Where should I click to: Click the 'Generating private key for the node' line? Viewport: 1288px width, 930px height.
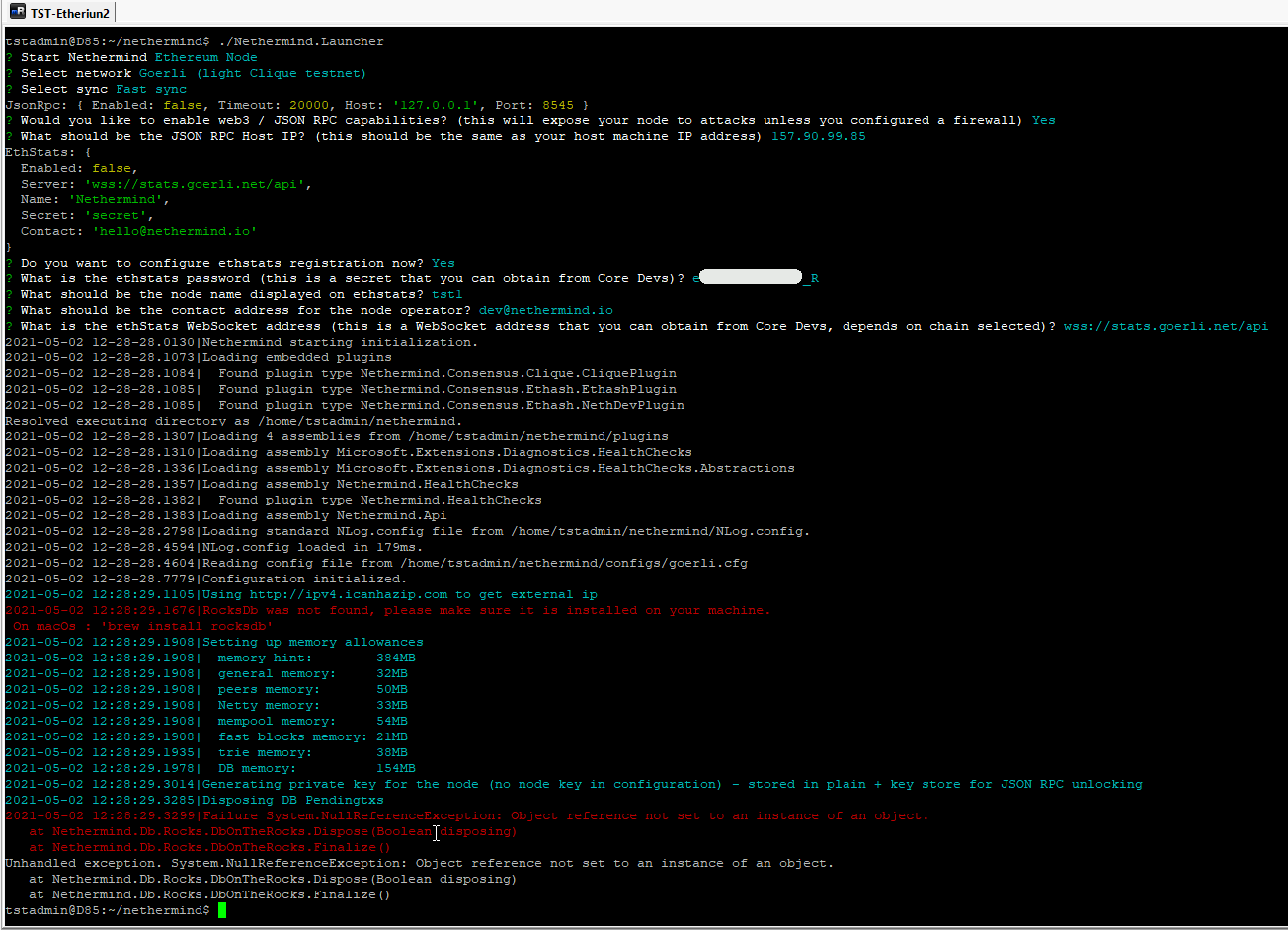(x=574, y=784)
